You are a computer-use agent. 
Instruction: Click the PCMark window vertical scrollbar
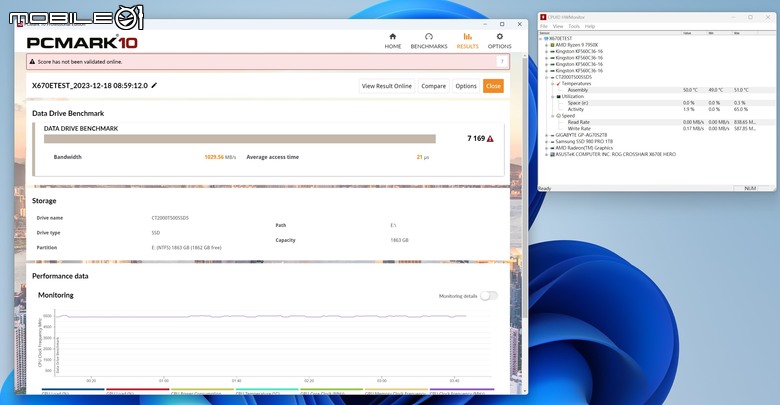point(524,189)
